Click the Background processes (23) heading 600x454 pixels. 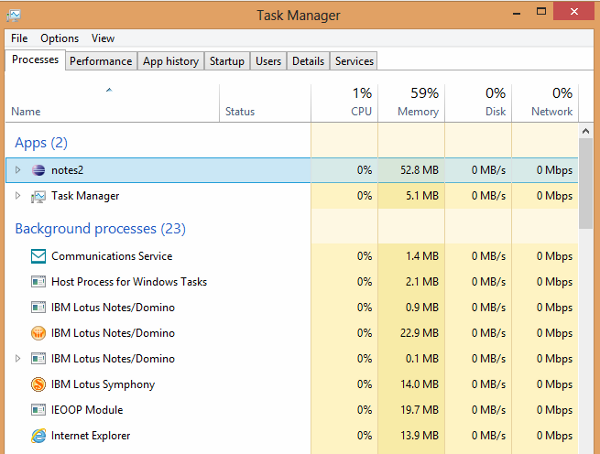[100, 229]
